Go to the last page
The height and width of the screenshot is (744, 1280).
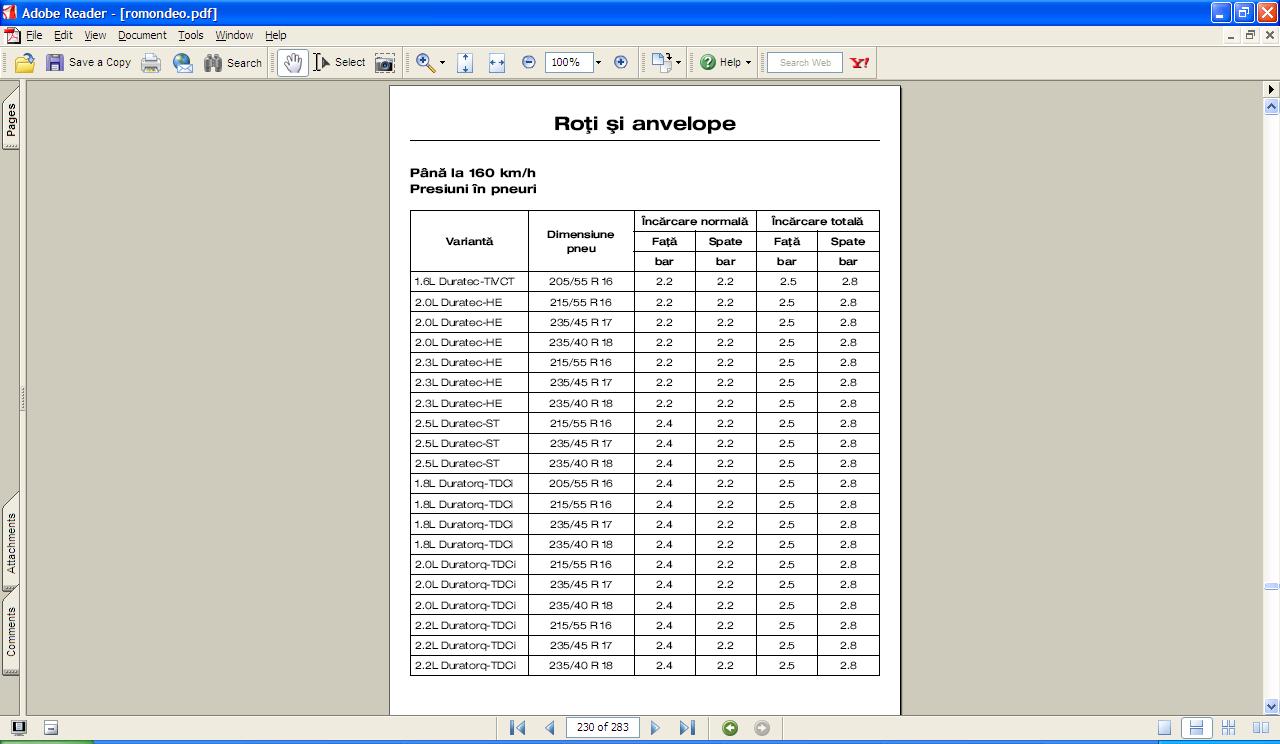tap(687, 728)
